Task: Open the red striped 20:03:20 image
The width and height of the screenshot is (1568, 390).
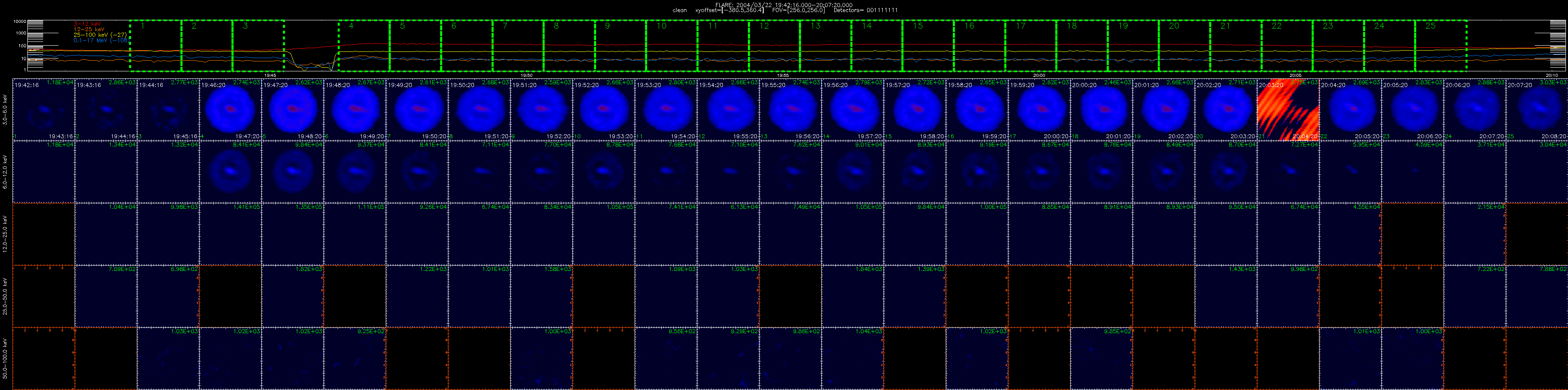Action: pos(1288,110)
